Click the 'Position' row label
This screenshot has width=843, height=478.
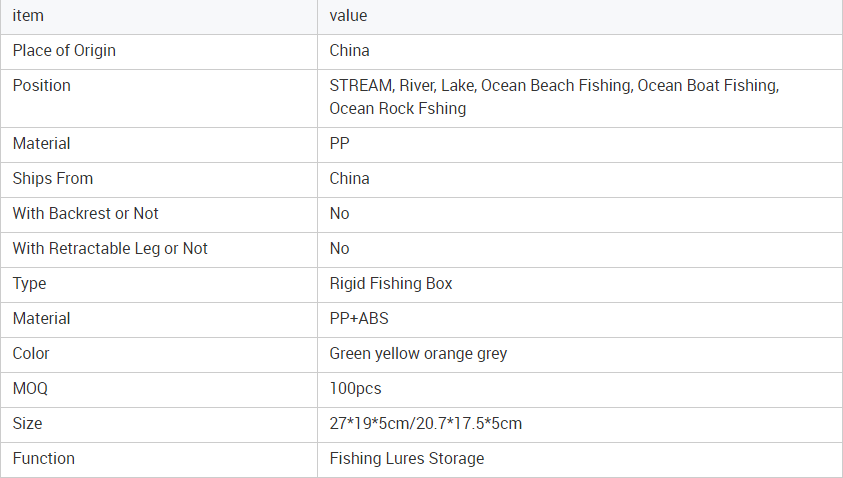[x=41, y=85]
